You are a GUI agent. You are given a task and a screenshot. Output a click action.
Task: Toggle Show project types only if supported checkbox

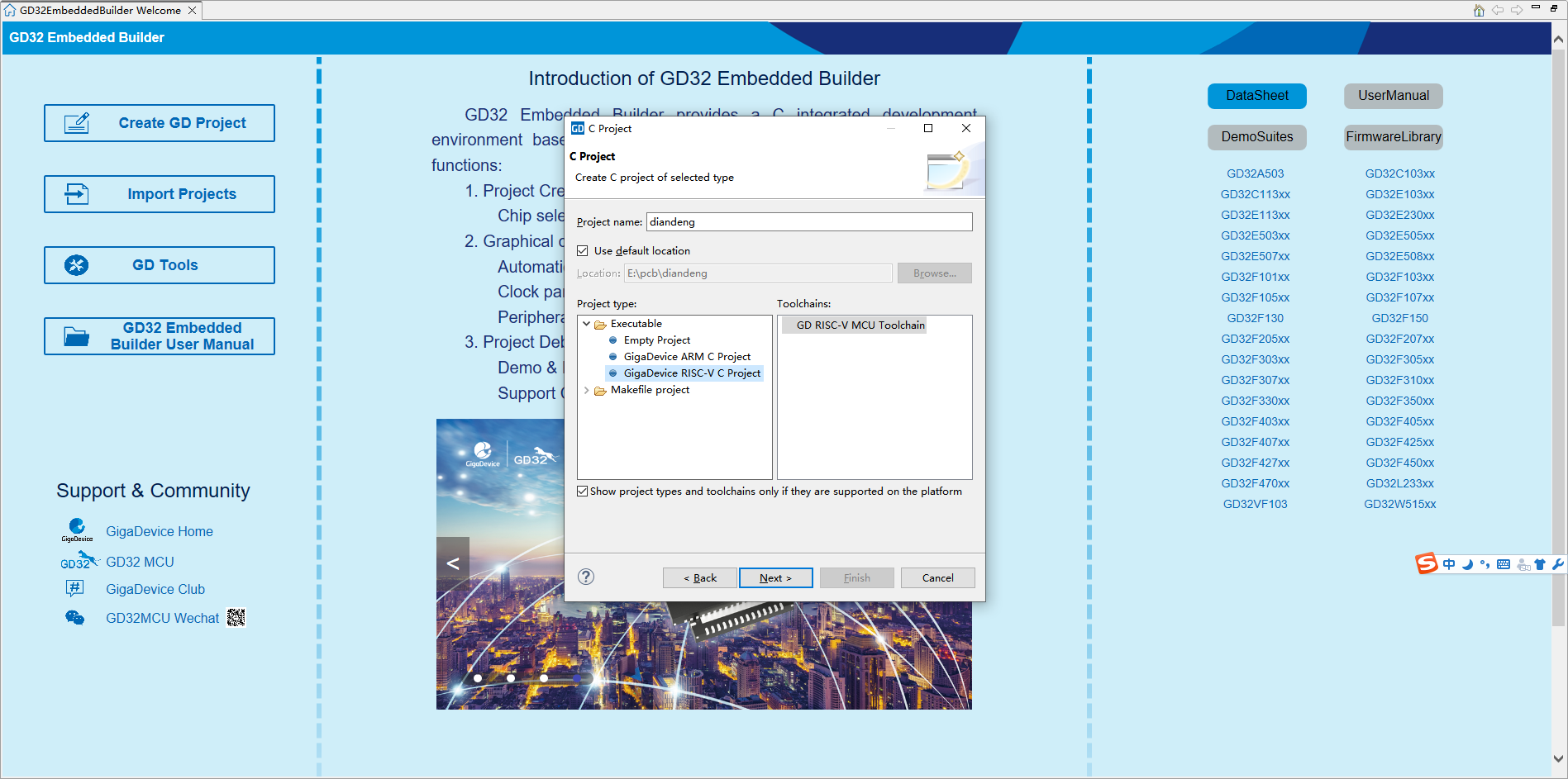pos(583,491)
